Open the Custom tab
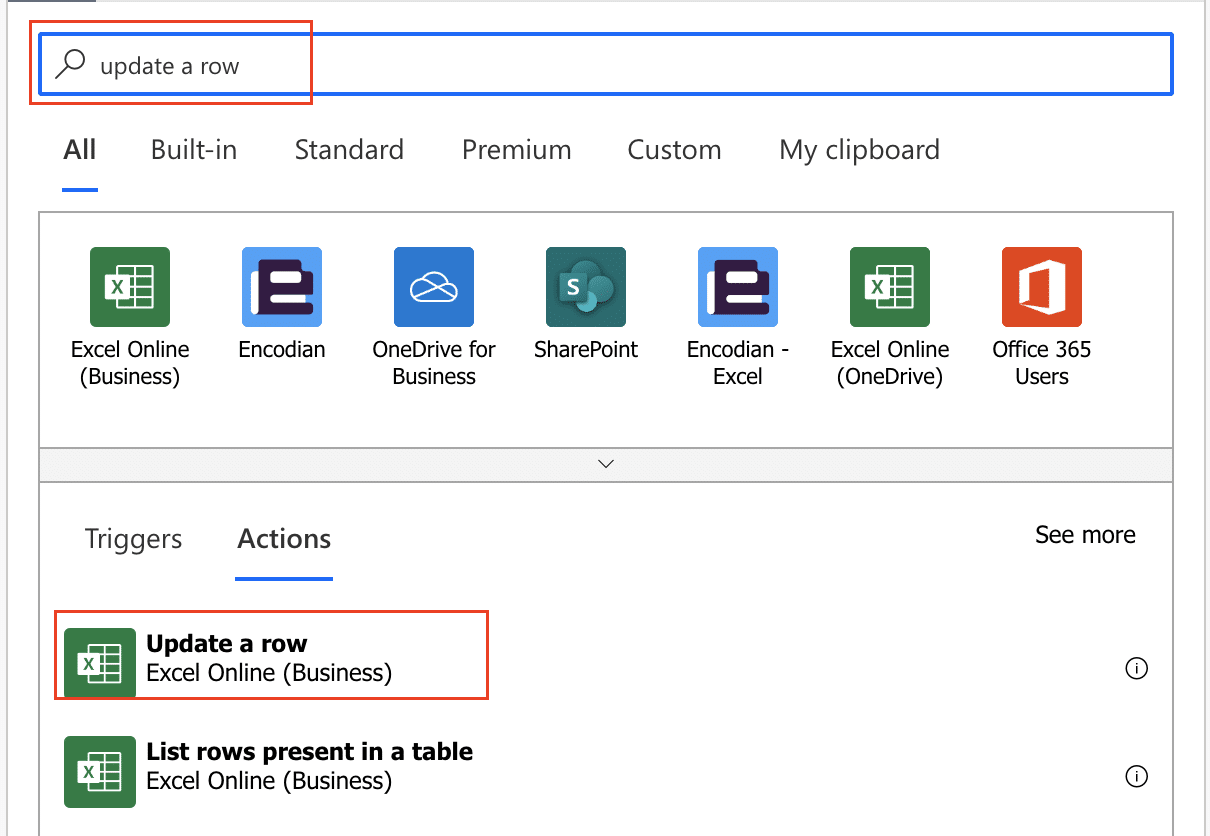Image resolution: width=1210 pixels, height=836 pixels. [674, 150]
